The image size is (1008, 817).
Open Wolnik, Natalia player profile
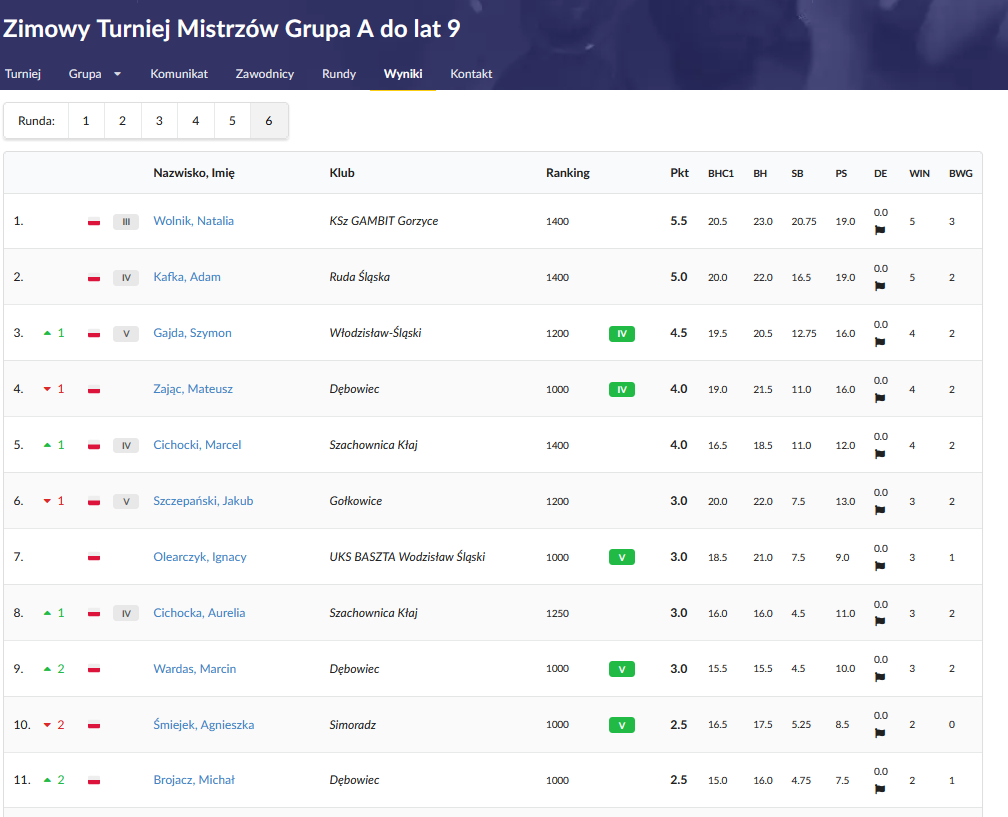click(193, 221)
